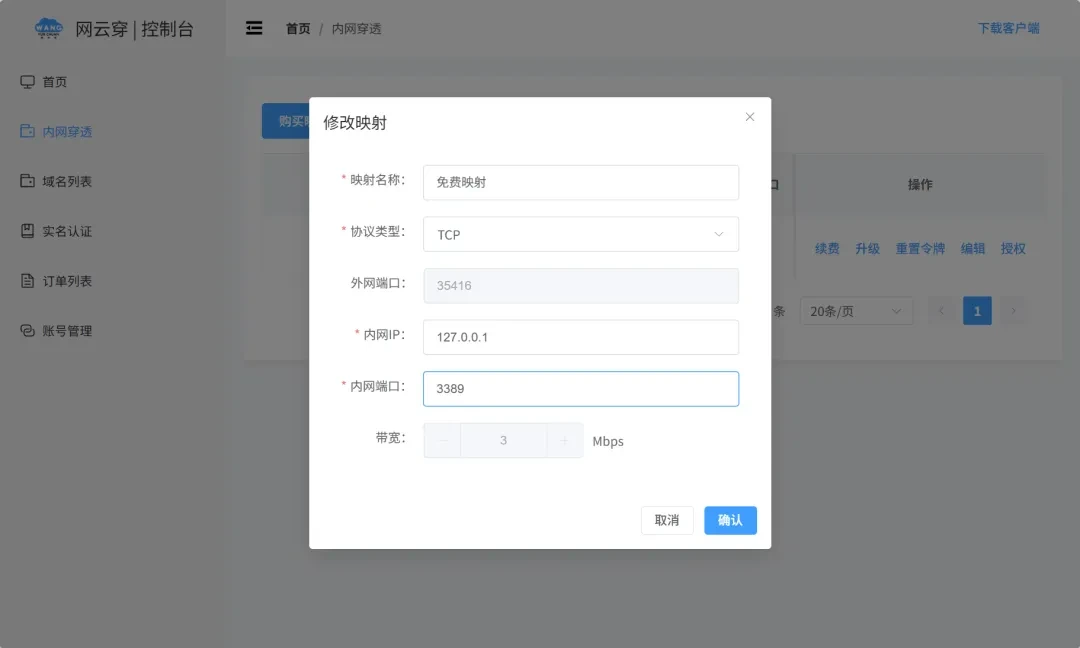Image resolution: width=1080 pixels, height=648 pixels.
Task: Click the Mbps unit label
Action: pyautogui.click(x=608, y=441)
